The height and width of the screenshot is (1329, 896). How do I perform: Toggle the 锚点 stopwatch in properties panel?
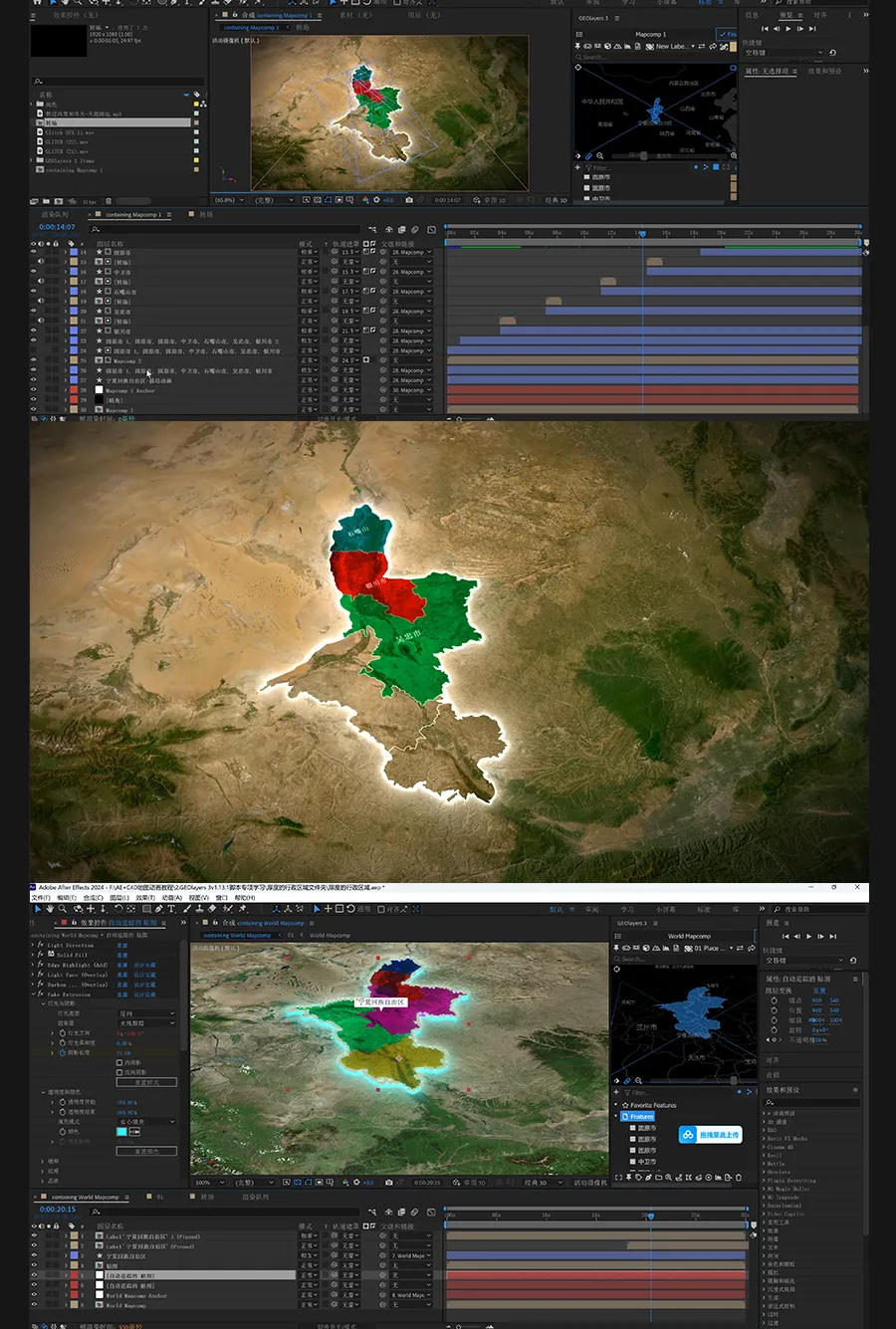click(x=775, y=1000)
